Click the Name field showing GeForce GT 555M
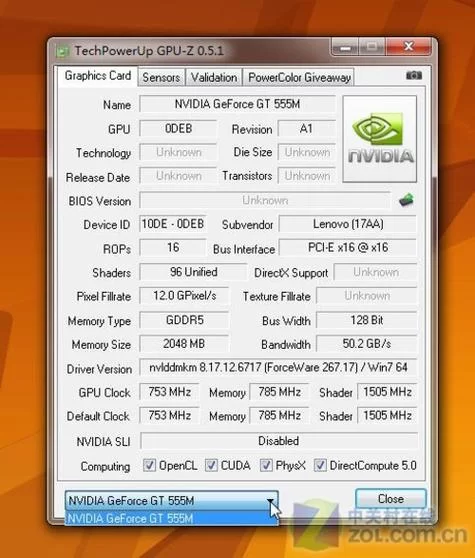 (237, 104)
